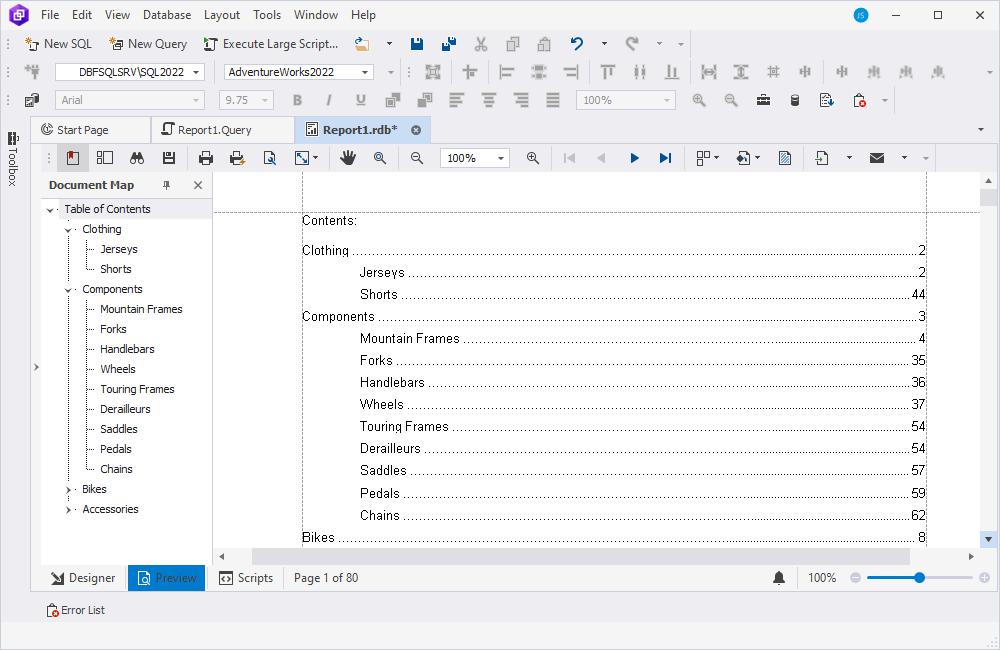The image size is (1000, 650).
Task: Go to the next page arrow
Action: (x=634, y=158)
